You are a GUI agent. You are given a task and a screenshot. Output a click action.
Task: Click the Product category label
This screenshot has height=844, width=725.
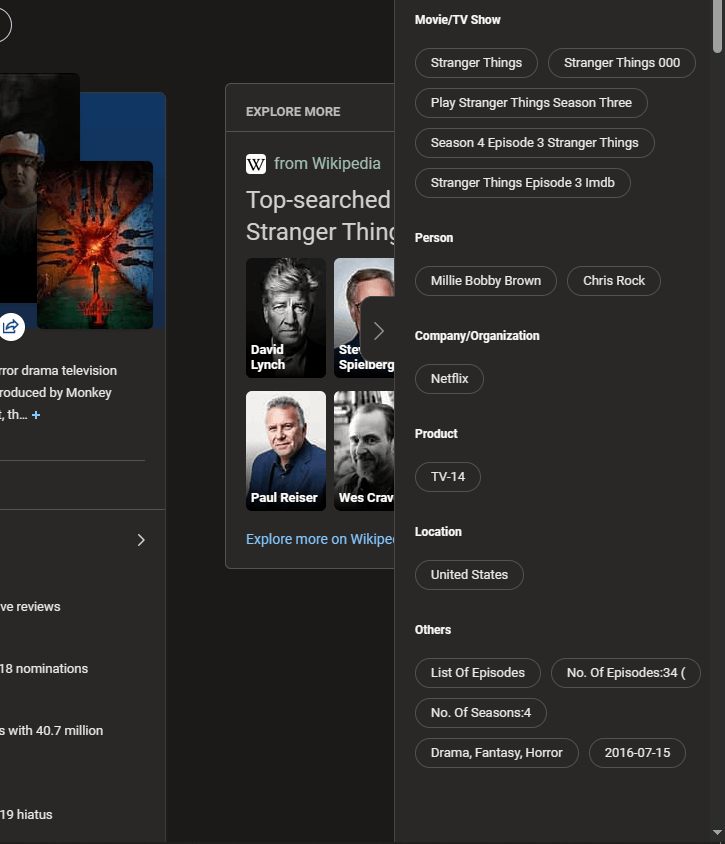pyautogui.click(x=436, y=434)
